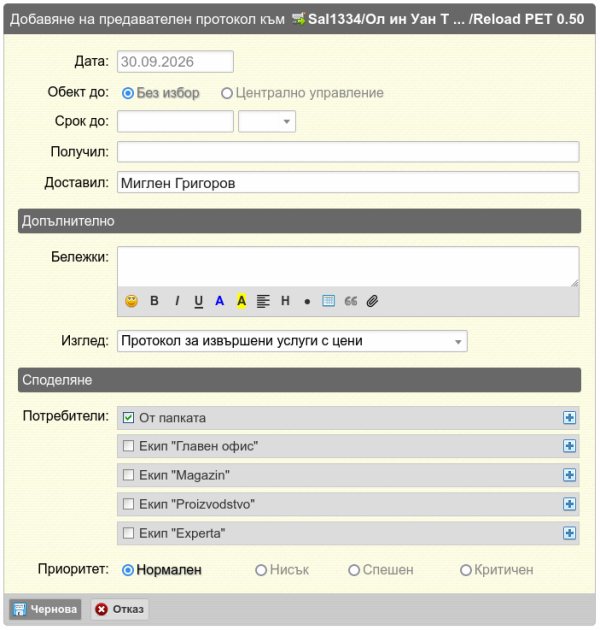
Task: Select Без избор radio option
Action: click(128, 93)
